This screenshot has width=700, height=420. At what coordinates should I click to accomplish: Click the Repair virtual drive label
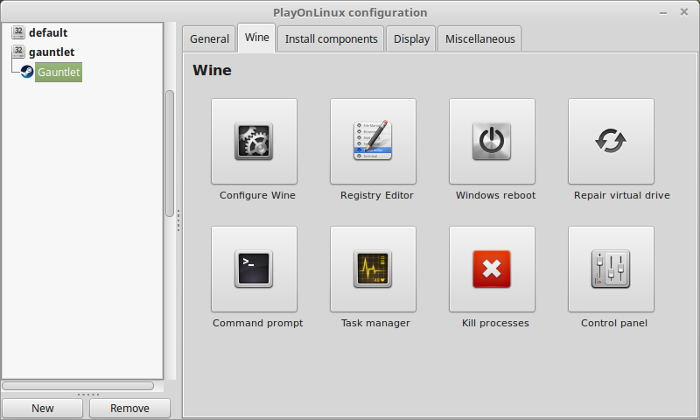click(x=622, y=195)
